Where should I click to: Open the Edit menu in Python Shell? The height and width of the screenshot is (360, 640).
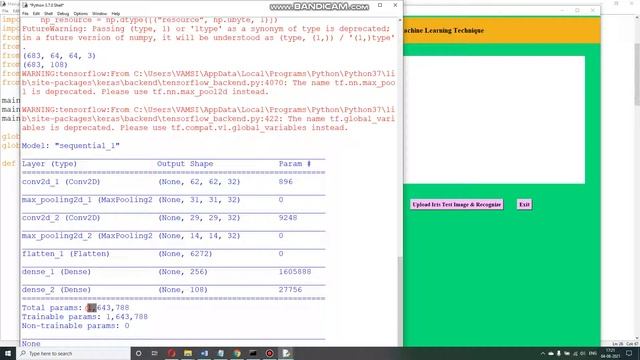click(36, 13)
